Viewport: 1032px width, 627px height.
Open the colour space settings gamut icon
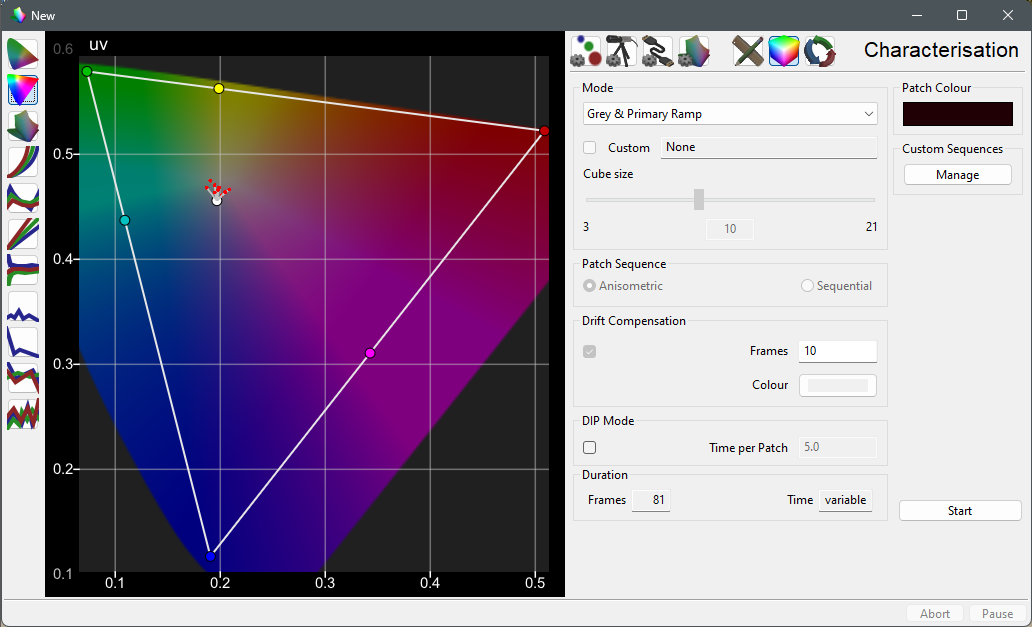[x=693, y=51]
